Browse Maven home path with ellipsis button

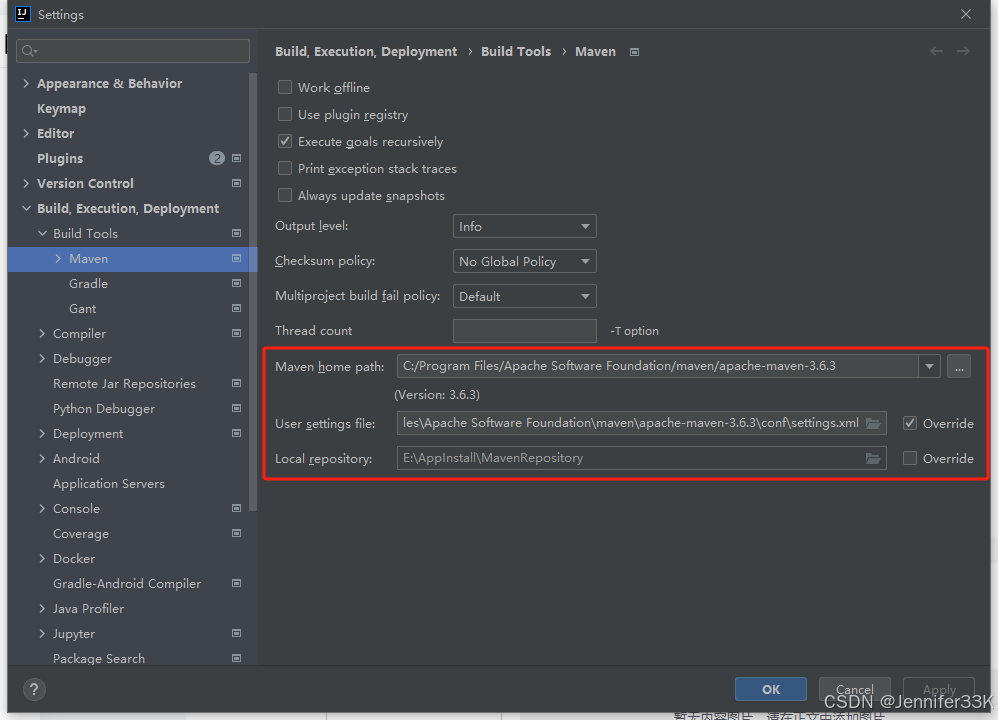pyautogui.click(x=959, y=366)
